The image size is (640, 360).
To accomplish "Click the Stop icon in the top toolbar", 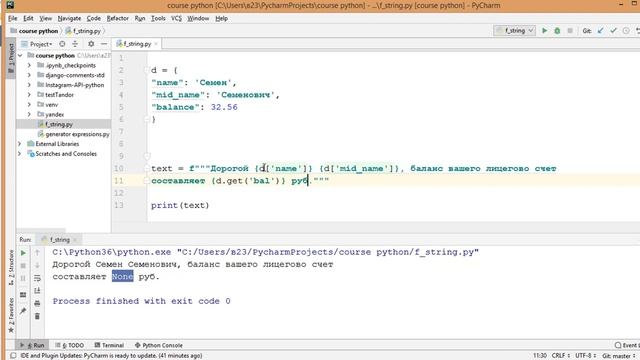I will pos(570,31).
